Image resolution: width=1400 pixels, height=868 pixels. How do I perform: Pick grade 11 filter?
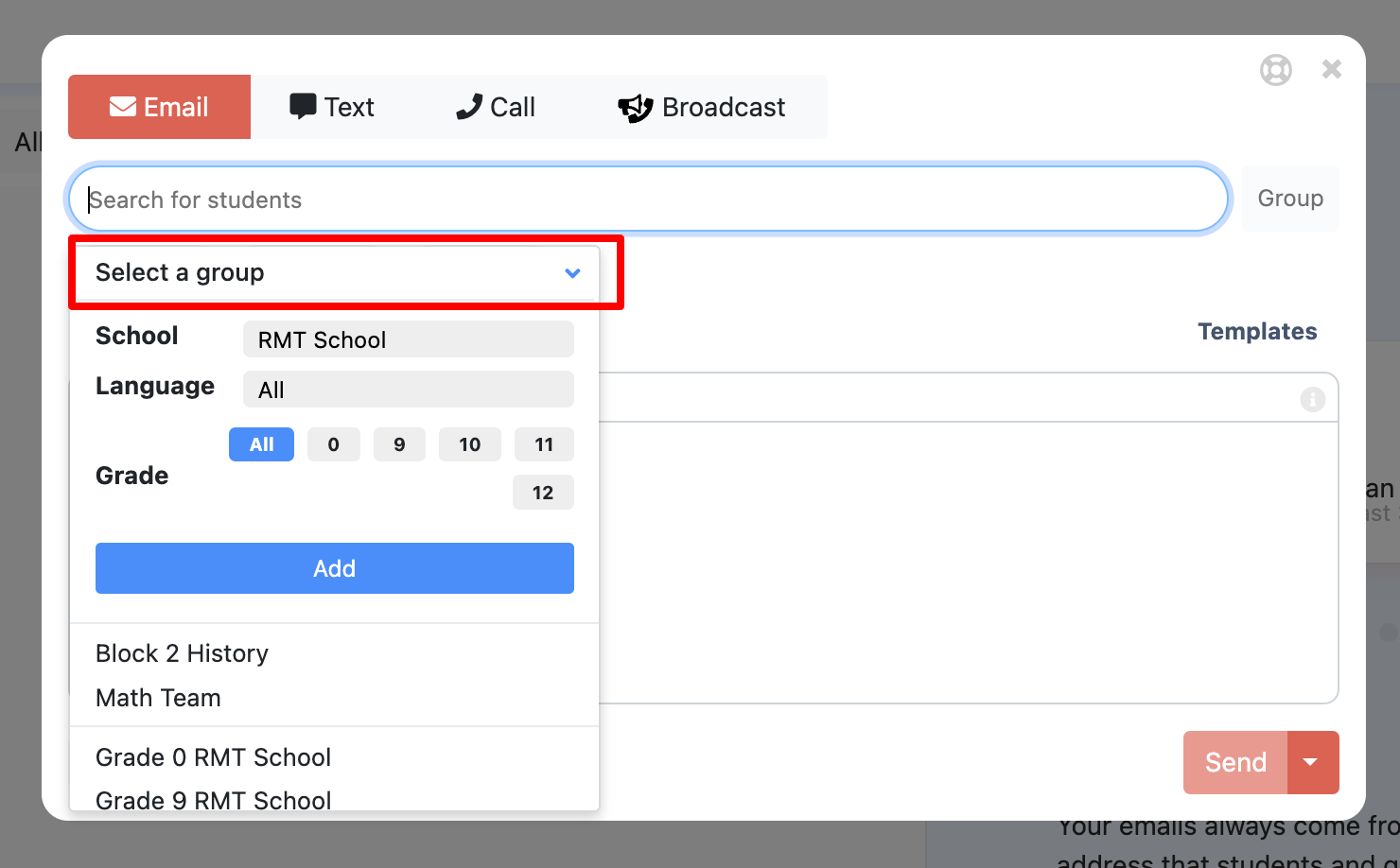click(544, 444)
